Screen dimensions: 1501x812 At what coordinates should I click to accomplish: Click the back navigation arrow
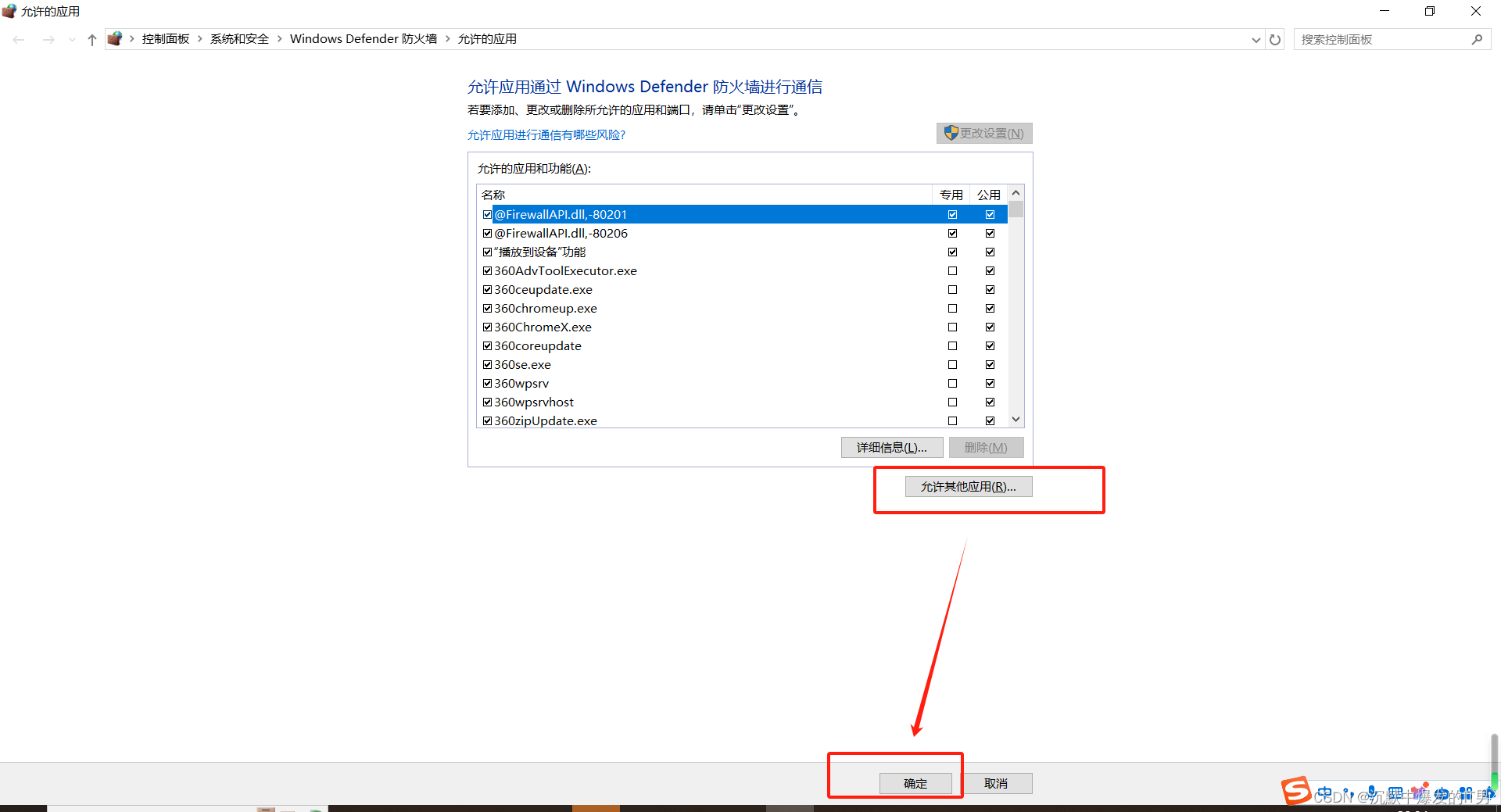coord(19,39)
